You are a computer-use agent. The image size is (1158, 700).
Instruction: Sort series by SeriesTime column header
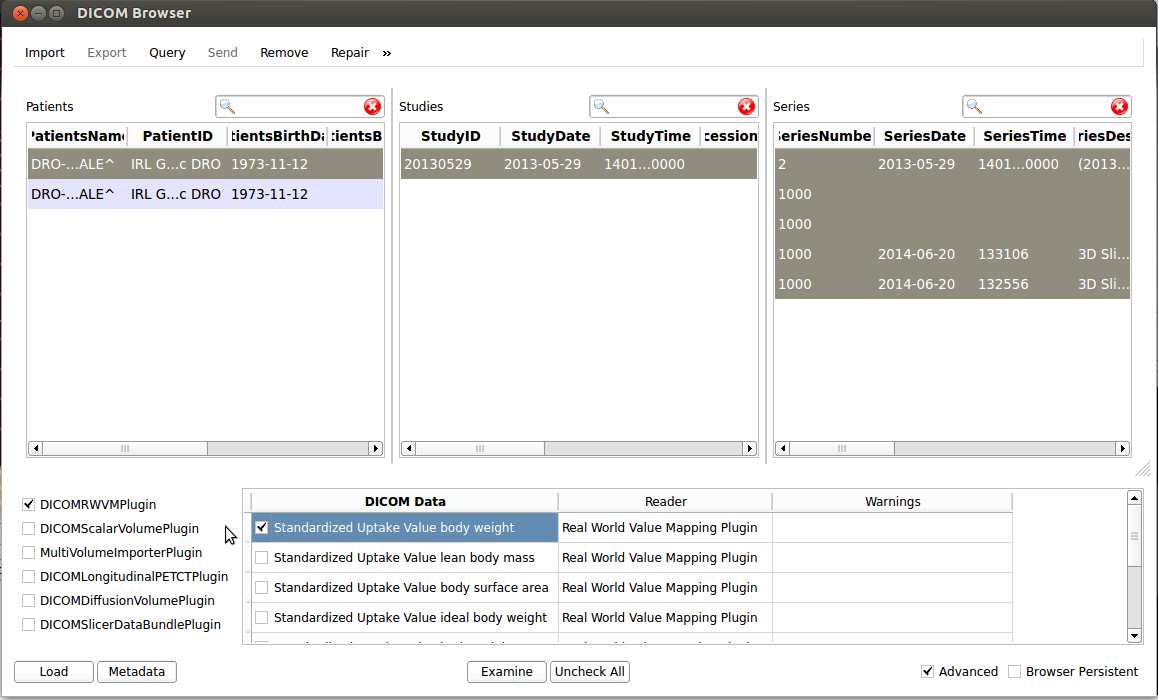1024,136
